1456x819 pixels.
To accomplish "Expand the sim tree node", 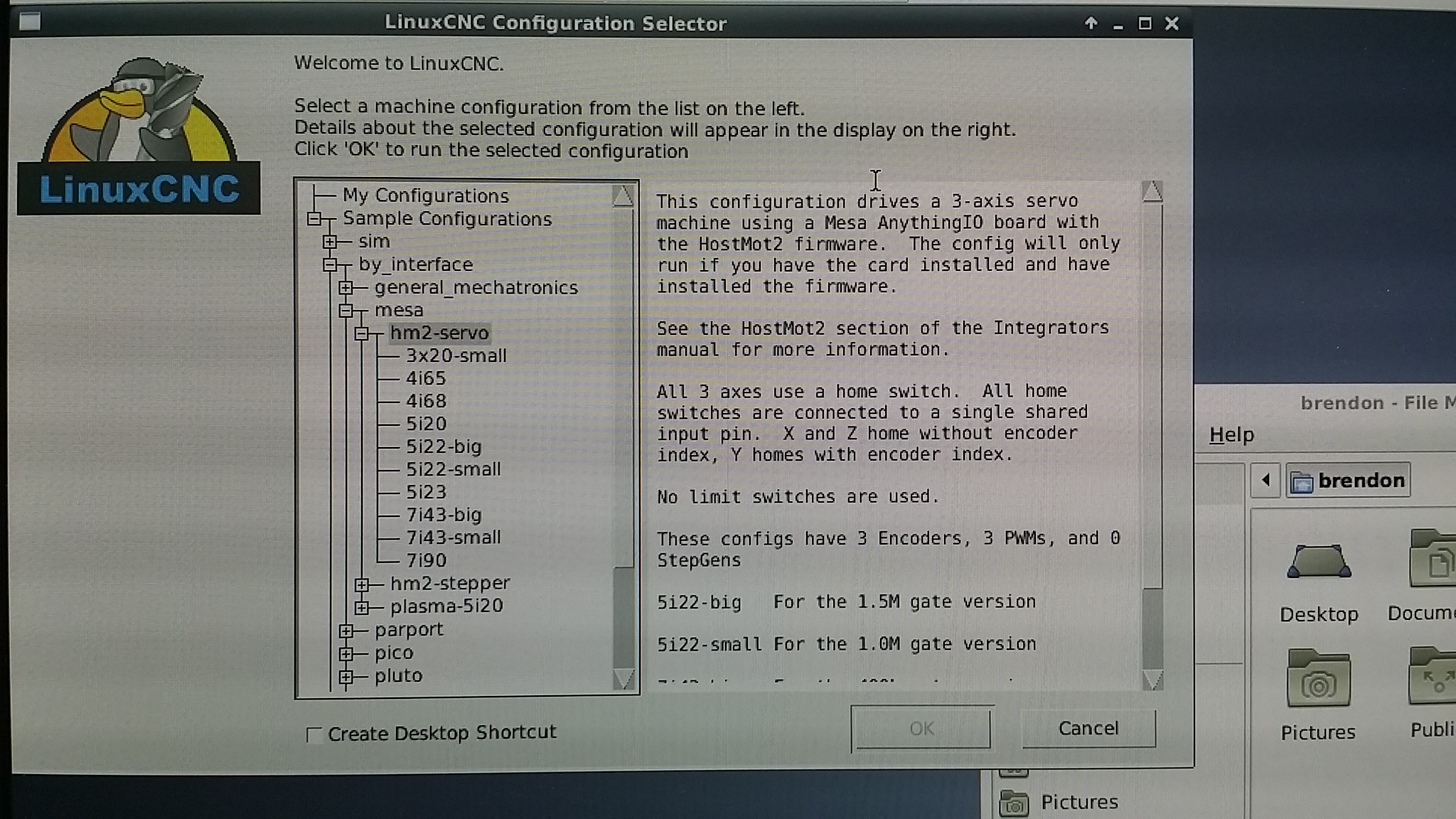I will (x=330, y=242).
